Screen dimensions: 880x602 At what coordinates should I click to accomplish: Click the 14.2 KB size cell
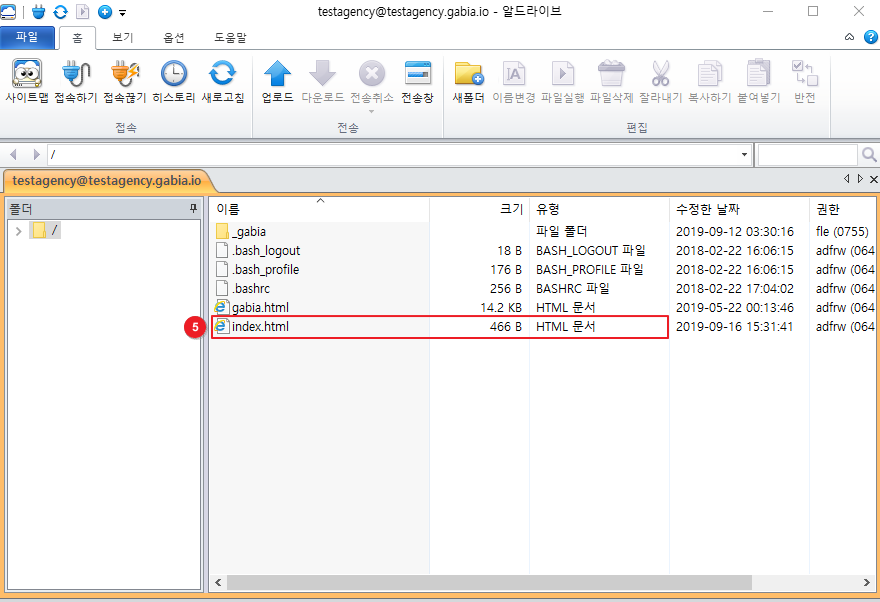(x=501, y=307)
